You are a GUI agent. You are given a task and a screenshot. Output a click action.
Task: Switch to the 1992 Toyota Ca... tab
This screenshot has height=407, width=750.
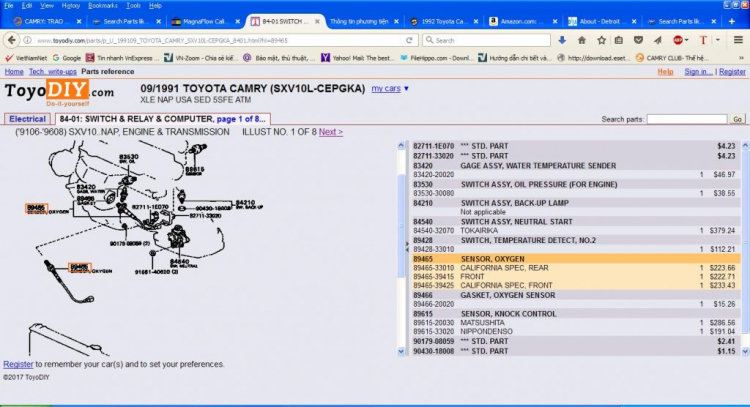[444, 22]
